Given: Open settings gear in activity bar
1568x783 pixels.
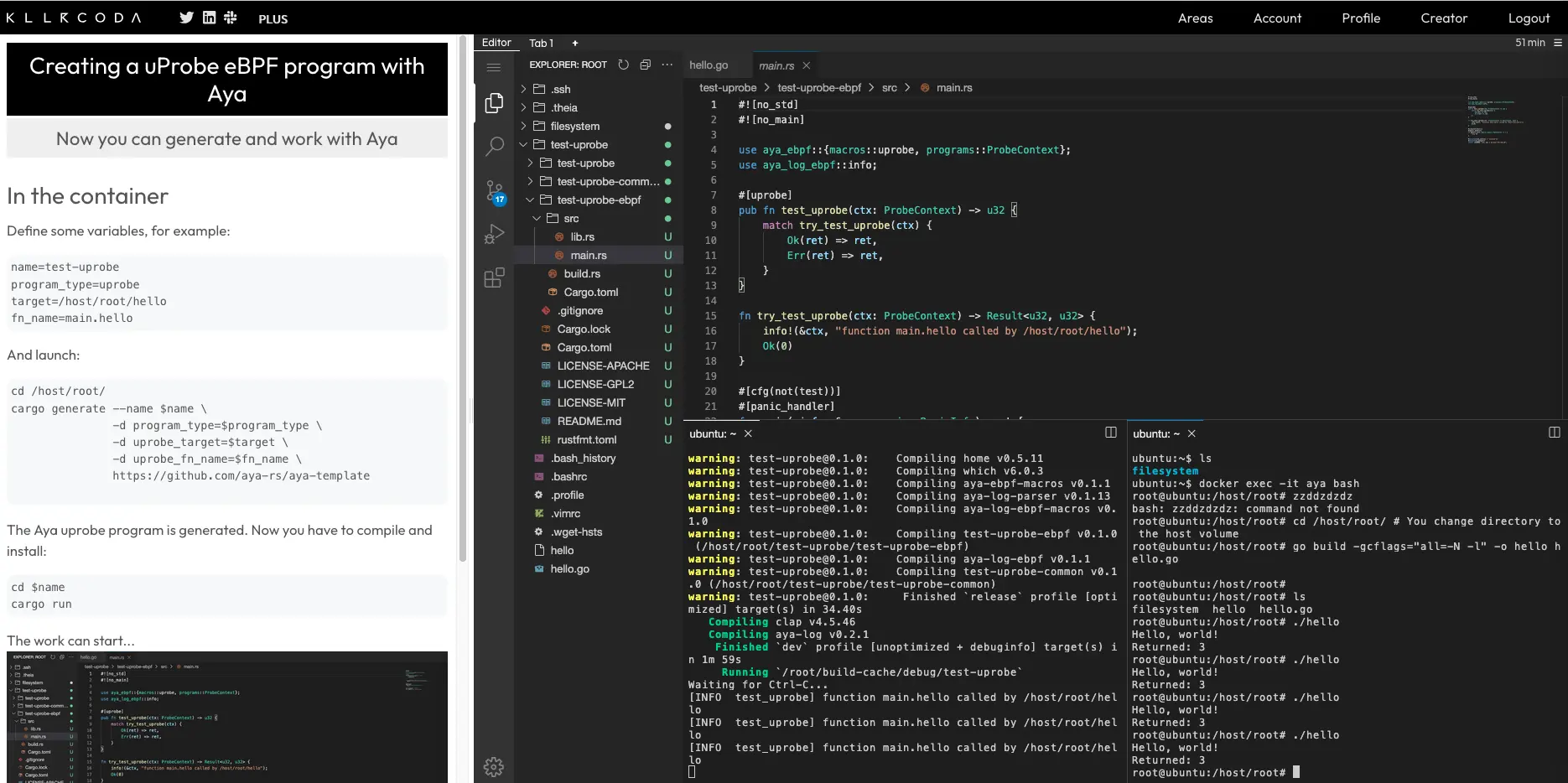Looking at the screenshot, I should (494, 766).
